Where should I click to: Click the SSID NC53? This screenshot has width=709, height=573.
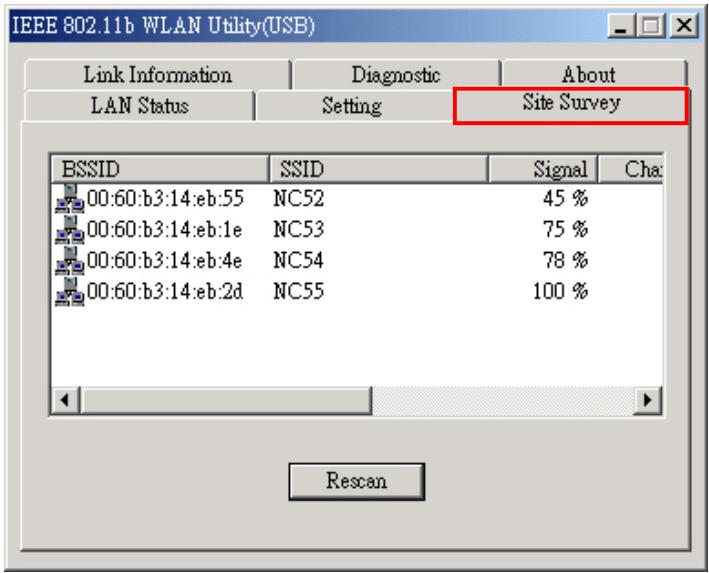coord(299,230)
